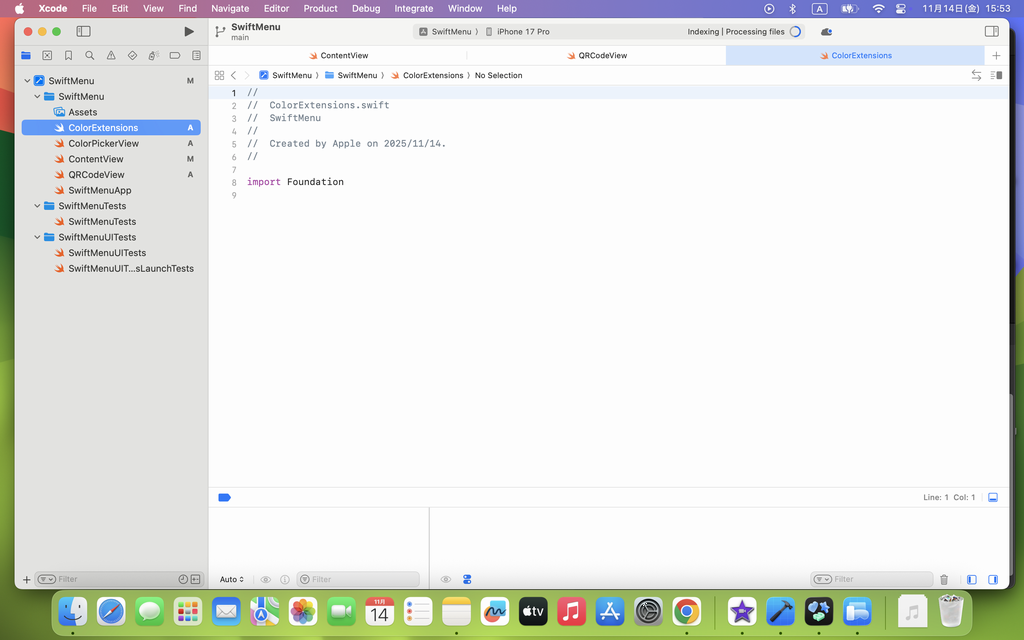Open the Editor menu
This screenshot has width=1024, height=640.
click(x=276, y=8)
